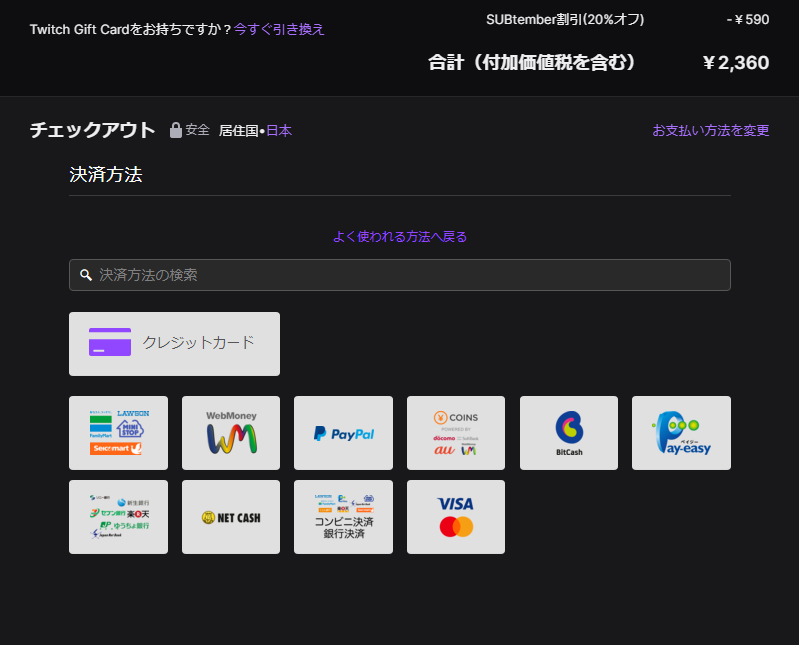Viewport: 799px width, 645px height.
Task: Choose the credit card payment option
Action: (x=174, y=344)
